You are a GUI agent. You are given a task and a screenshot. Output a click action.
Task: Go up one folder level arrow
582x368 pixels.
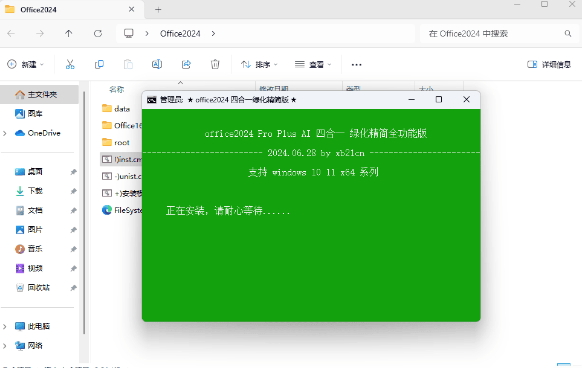click(69, 33)
